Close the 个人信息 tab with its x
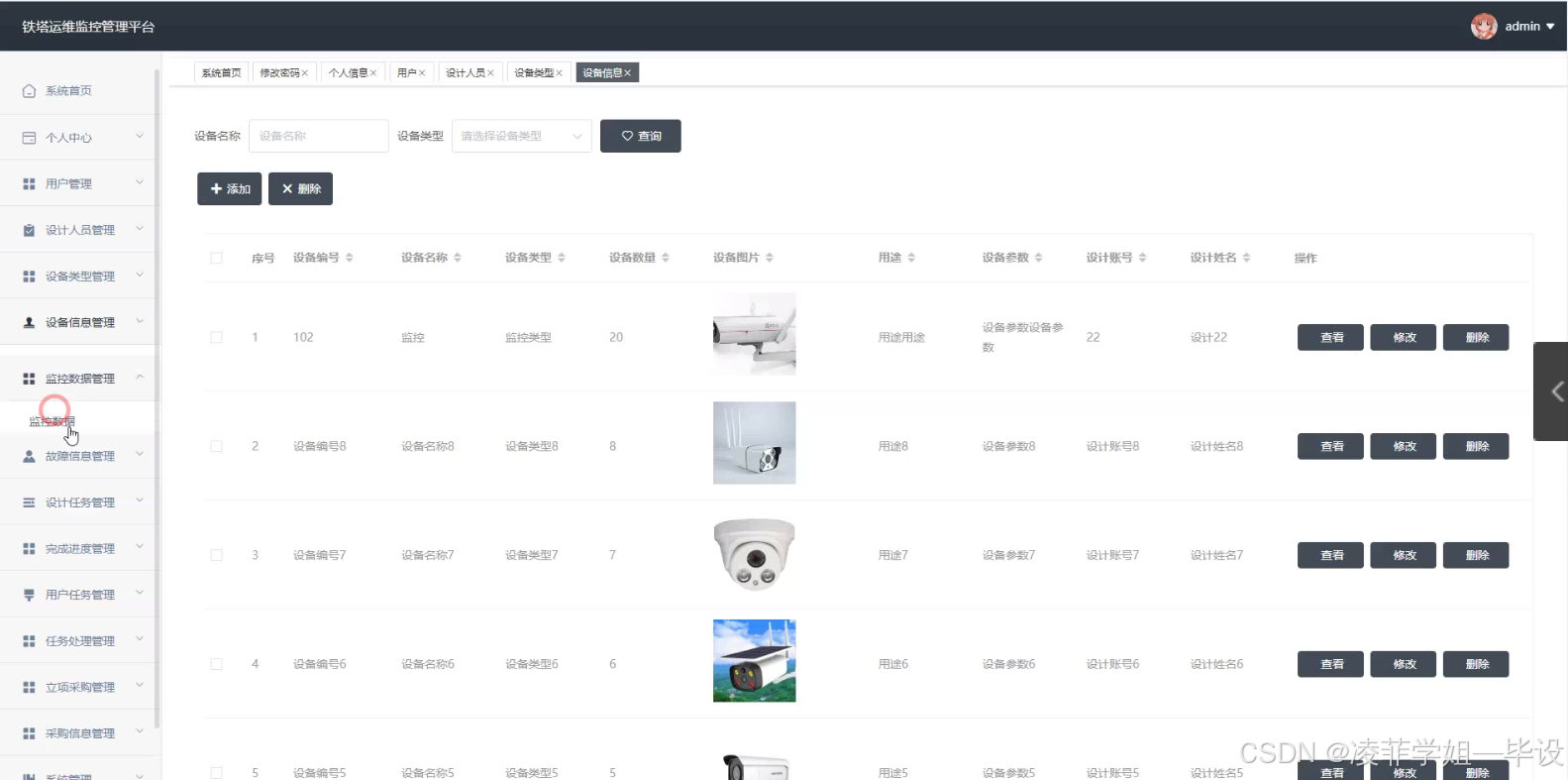The image size is (1568, 780). [x=373, y=73]
